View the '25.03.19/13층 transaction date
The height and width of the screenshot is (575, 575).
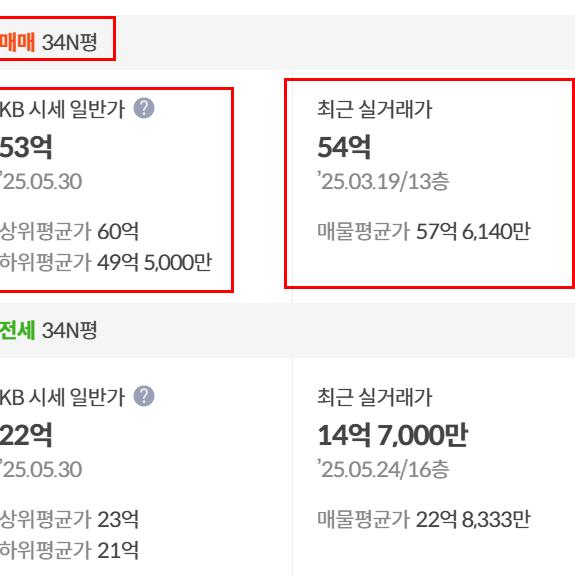[383, 181]
